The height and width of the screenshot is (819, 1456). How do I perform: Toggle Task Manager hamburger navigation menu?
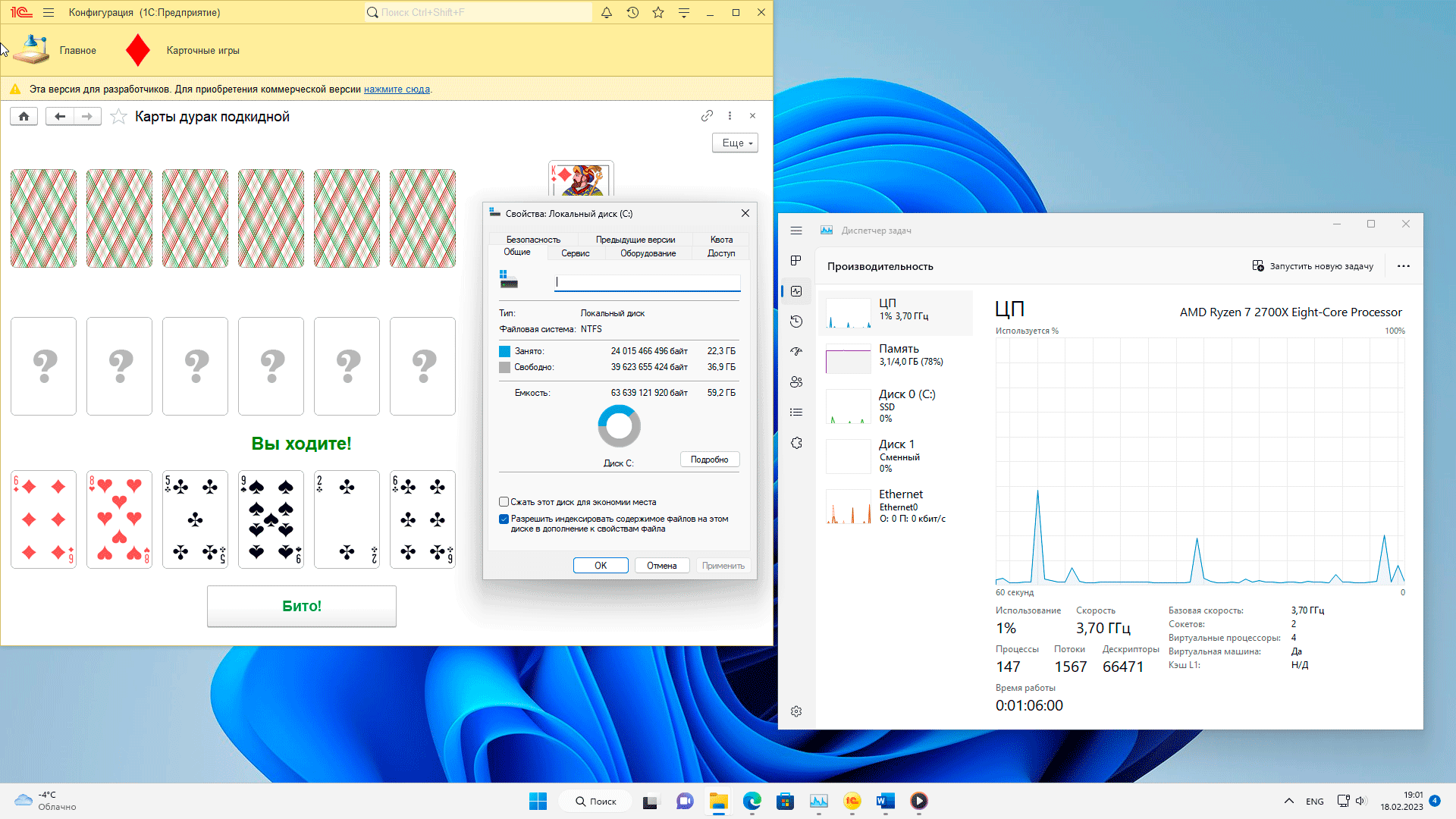coord(796,231)
